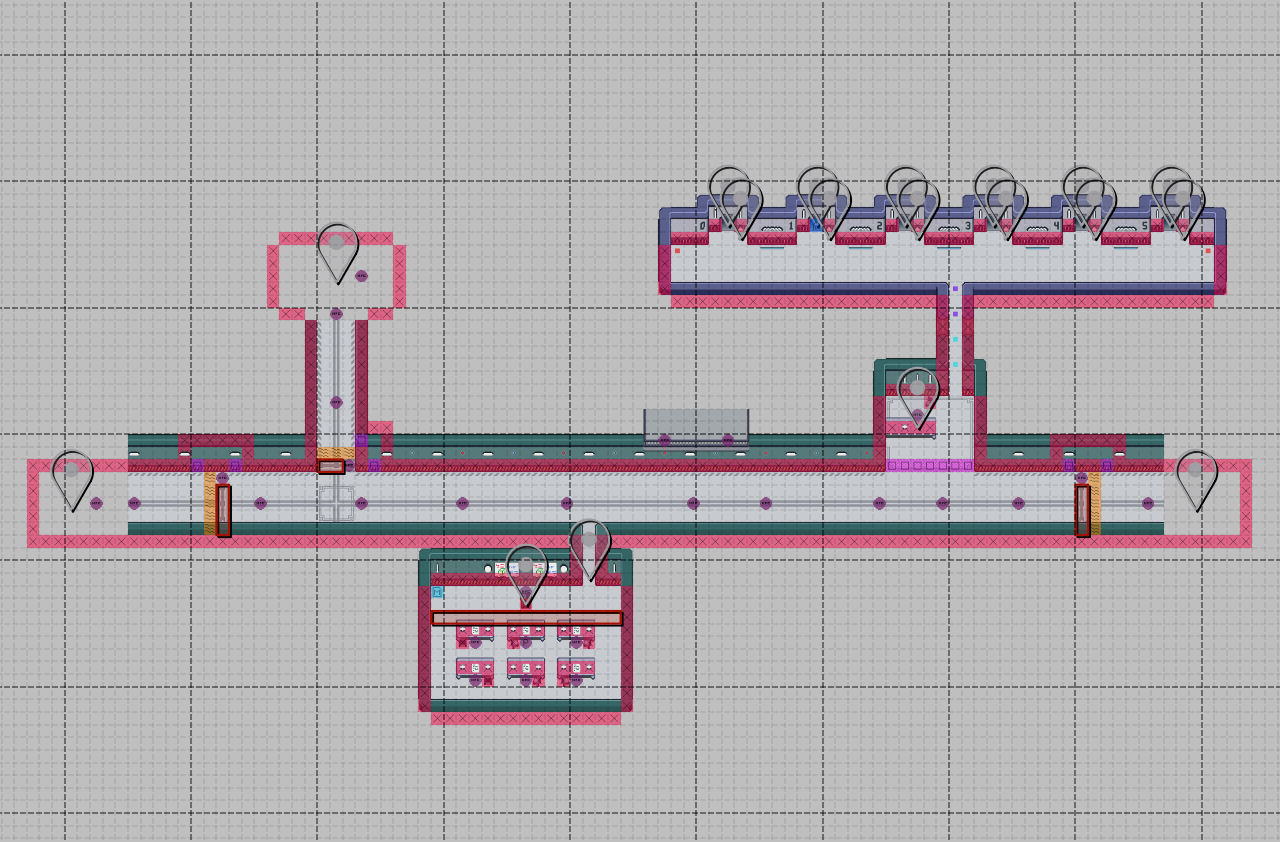Click dormitory door number 3
1280x842 pixels.
click(x=968, y=226)
